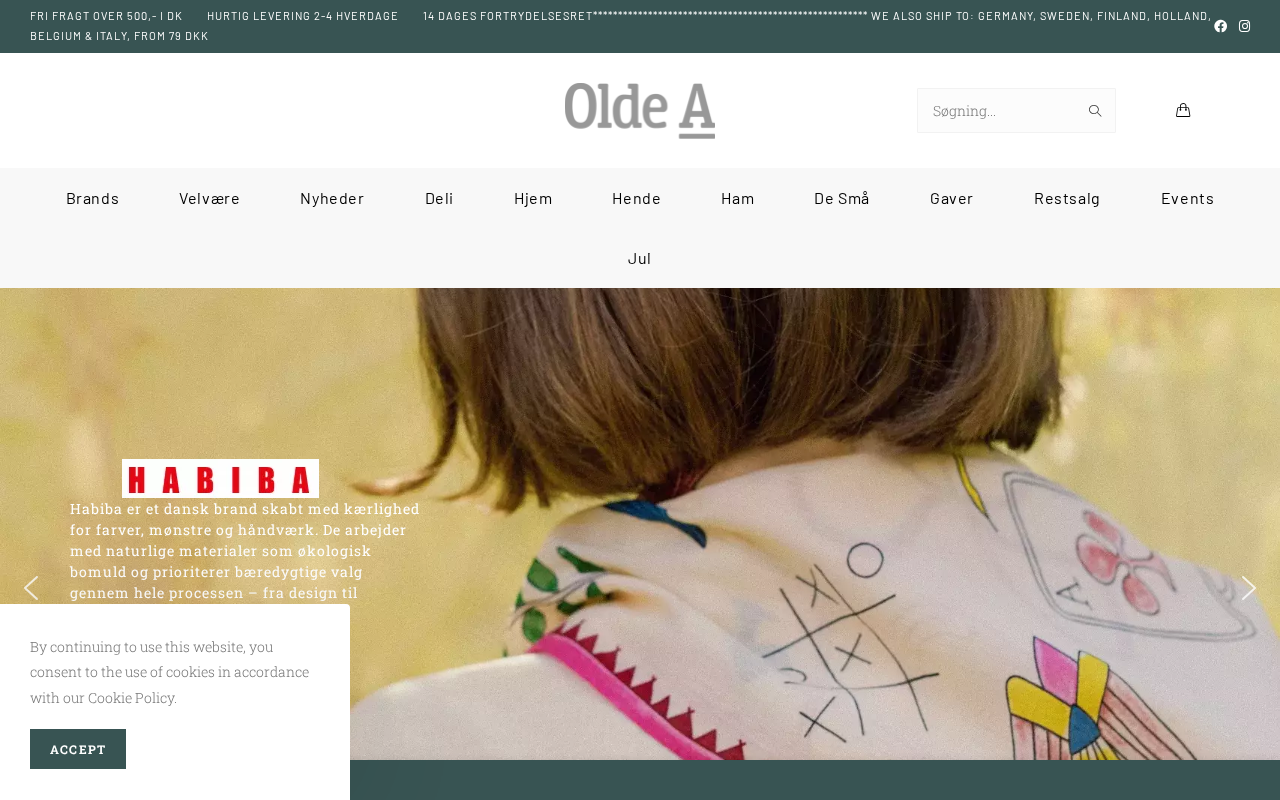This screenshot has width=1280, height=800.
Task: Select Nyheder in navigation
Action: [x=332, y=198]
